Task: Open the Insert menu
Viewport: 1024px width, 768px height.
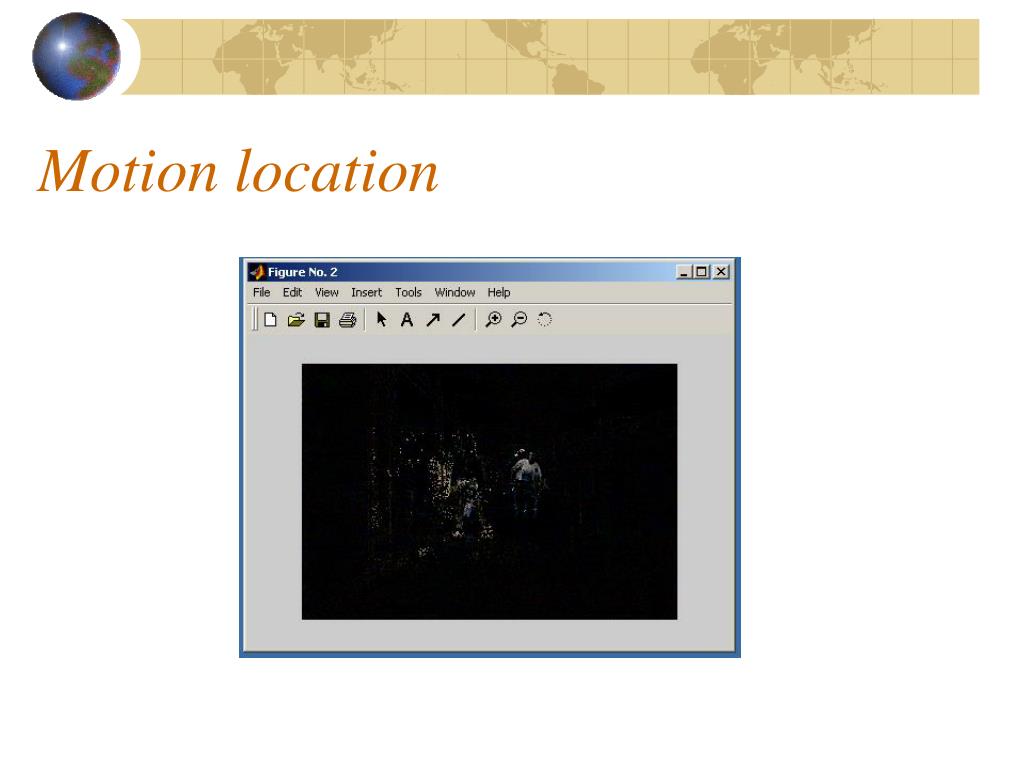Action: [x=366, y=292]
